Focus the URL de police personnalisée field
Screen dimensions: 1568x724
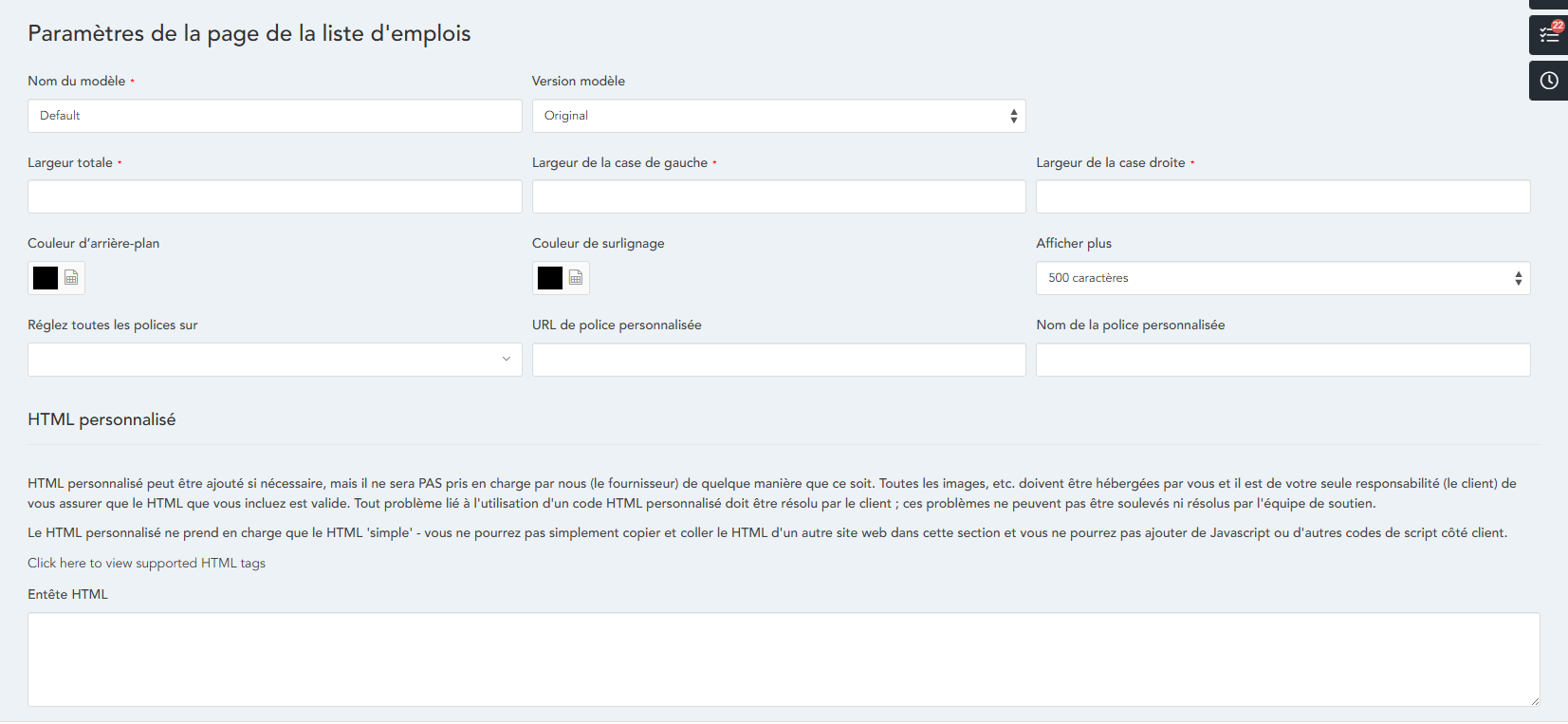tap(778, 360)
